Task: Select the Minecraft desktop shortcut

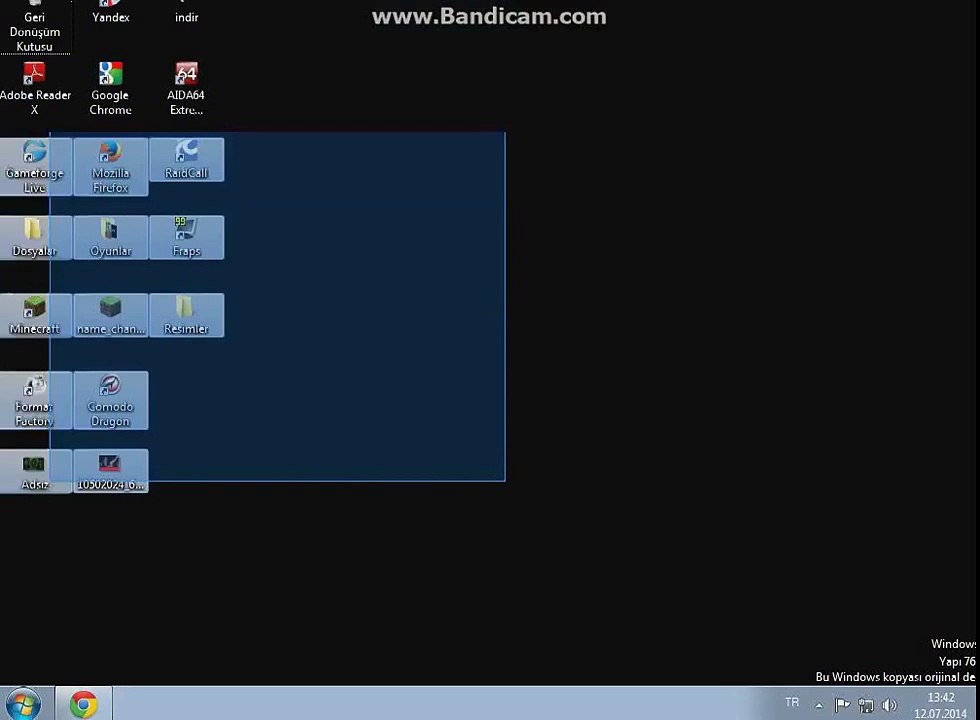Action: [34, 315]
